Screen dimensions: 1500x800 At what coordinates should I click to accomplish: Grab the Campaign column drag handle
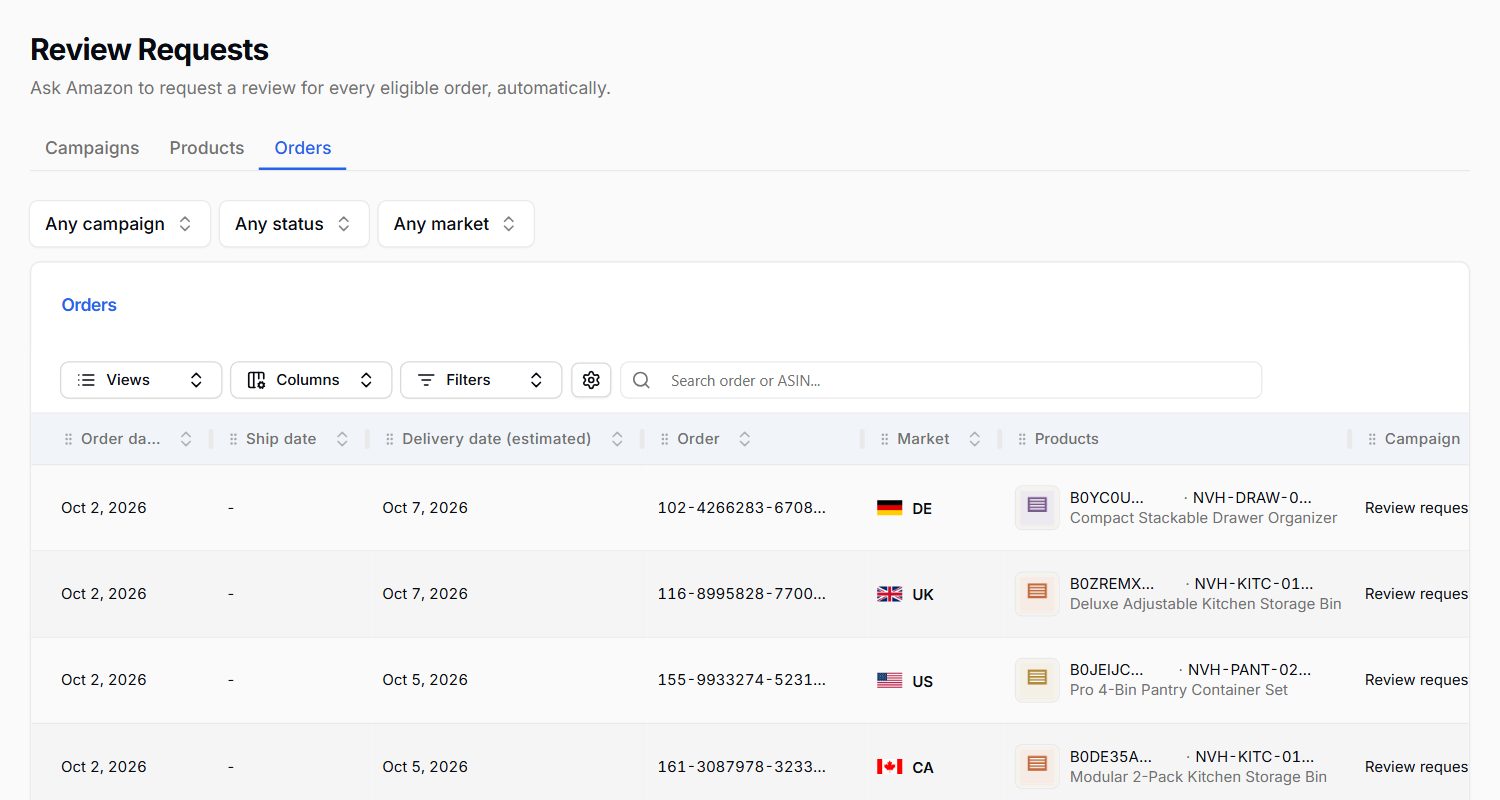pyautogui.click(x=1372, y=439)
